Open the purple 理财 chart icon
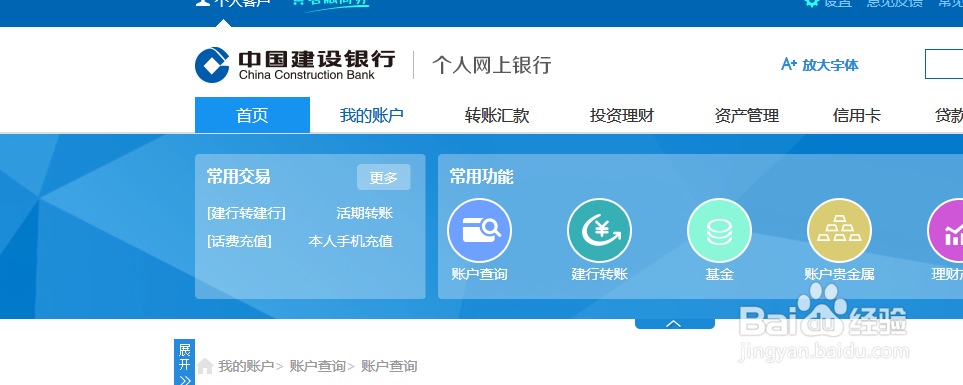 pos(946,230)
